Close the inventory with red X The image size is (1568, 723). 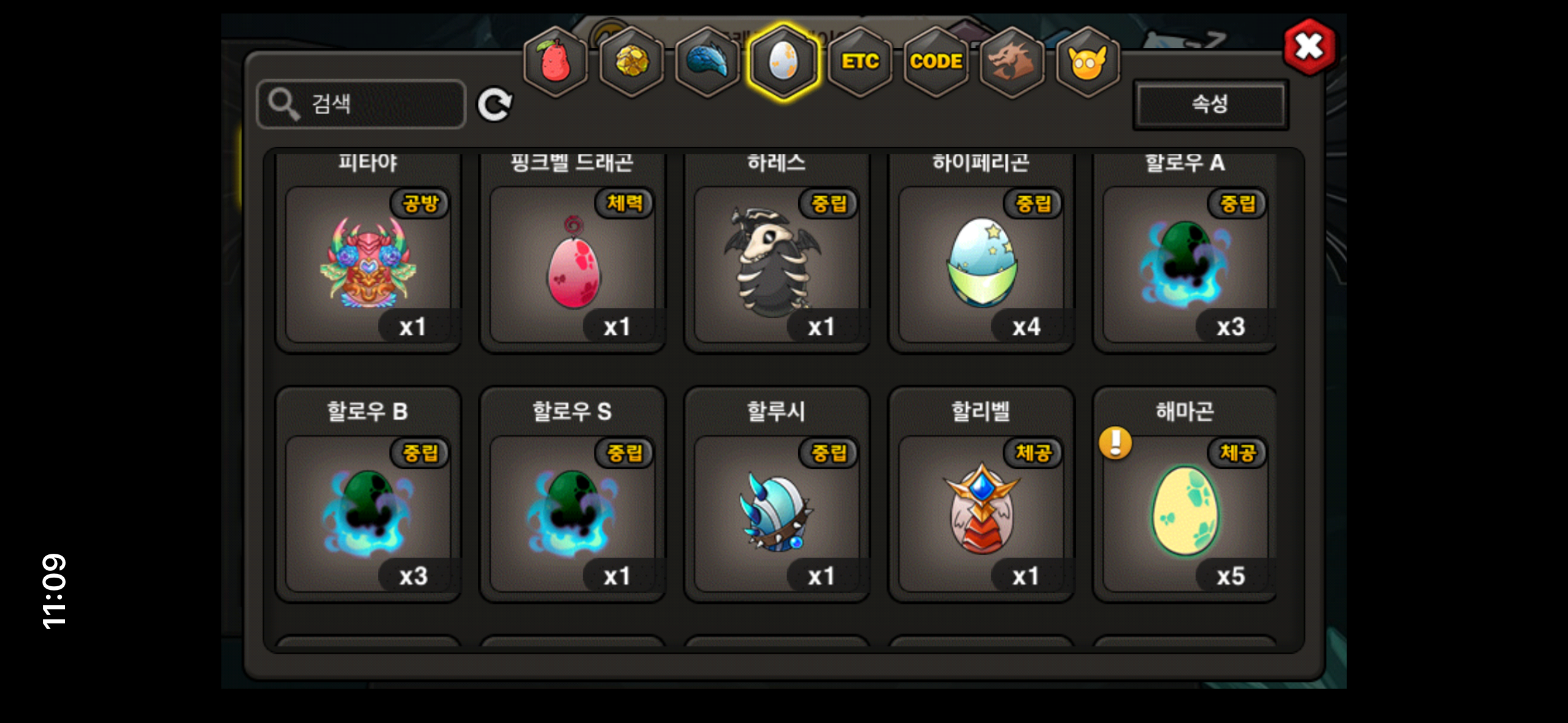click(1309, 47)
